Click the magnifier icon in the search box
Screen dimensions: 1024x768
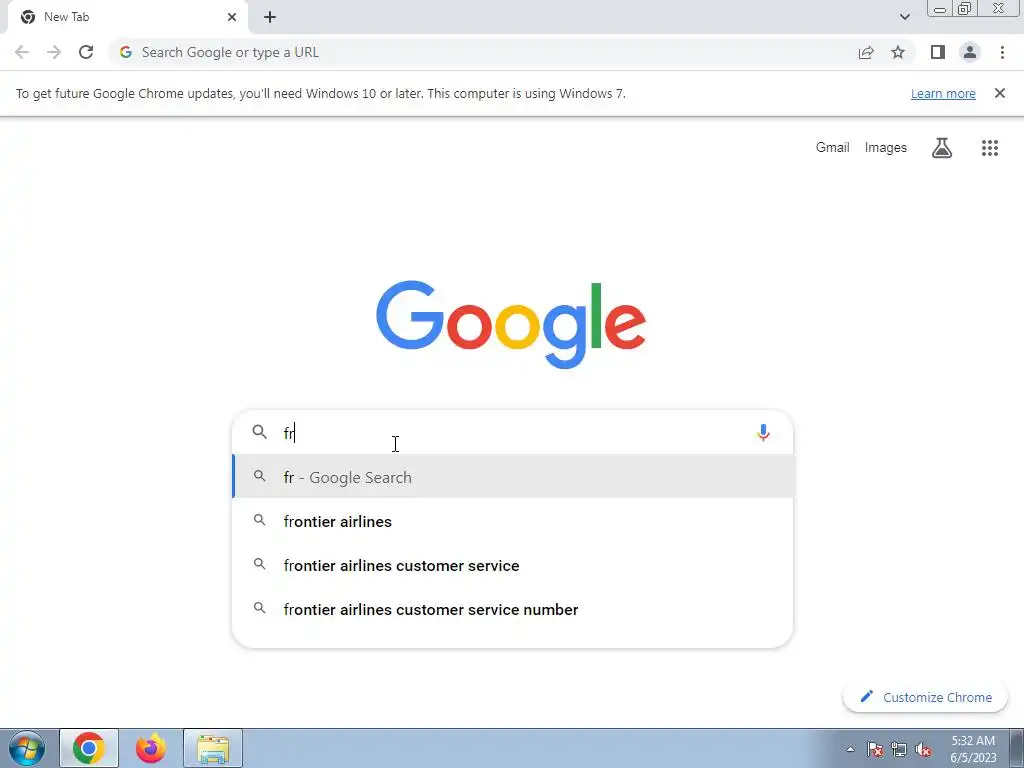pyautogui.click(x=259, y=432)
